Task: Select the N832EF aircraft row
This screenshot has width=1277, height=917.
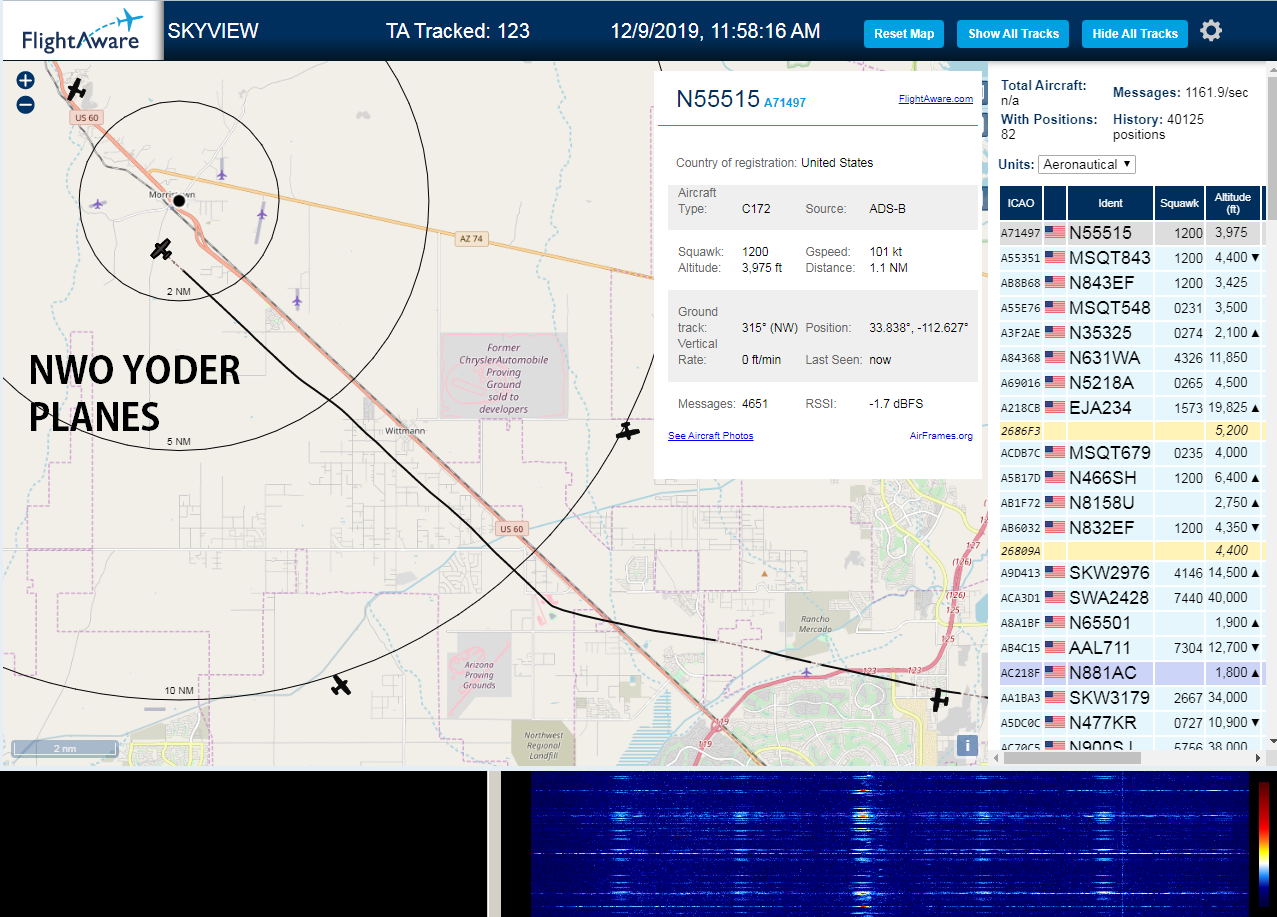Action: click(1131, 528)
